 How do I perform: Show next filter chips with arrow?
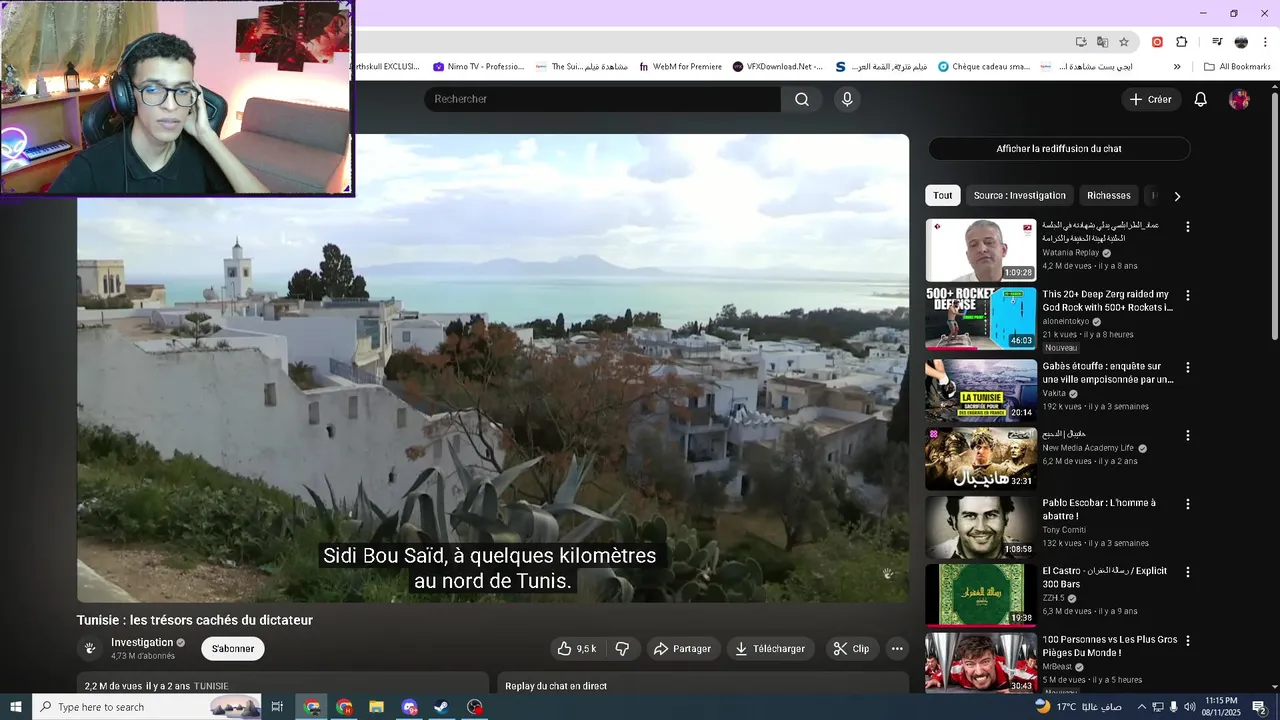click(1177, 196)
